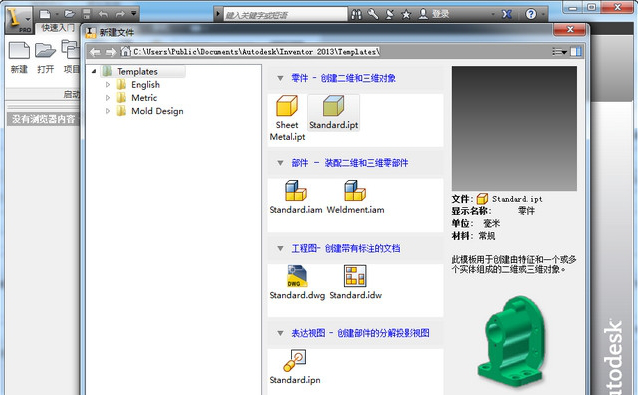638x410 pixels.
Task: Click the Autodesk Exchange X icon
Action: tap(507, 15)
